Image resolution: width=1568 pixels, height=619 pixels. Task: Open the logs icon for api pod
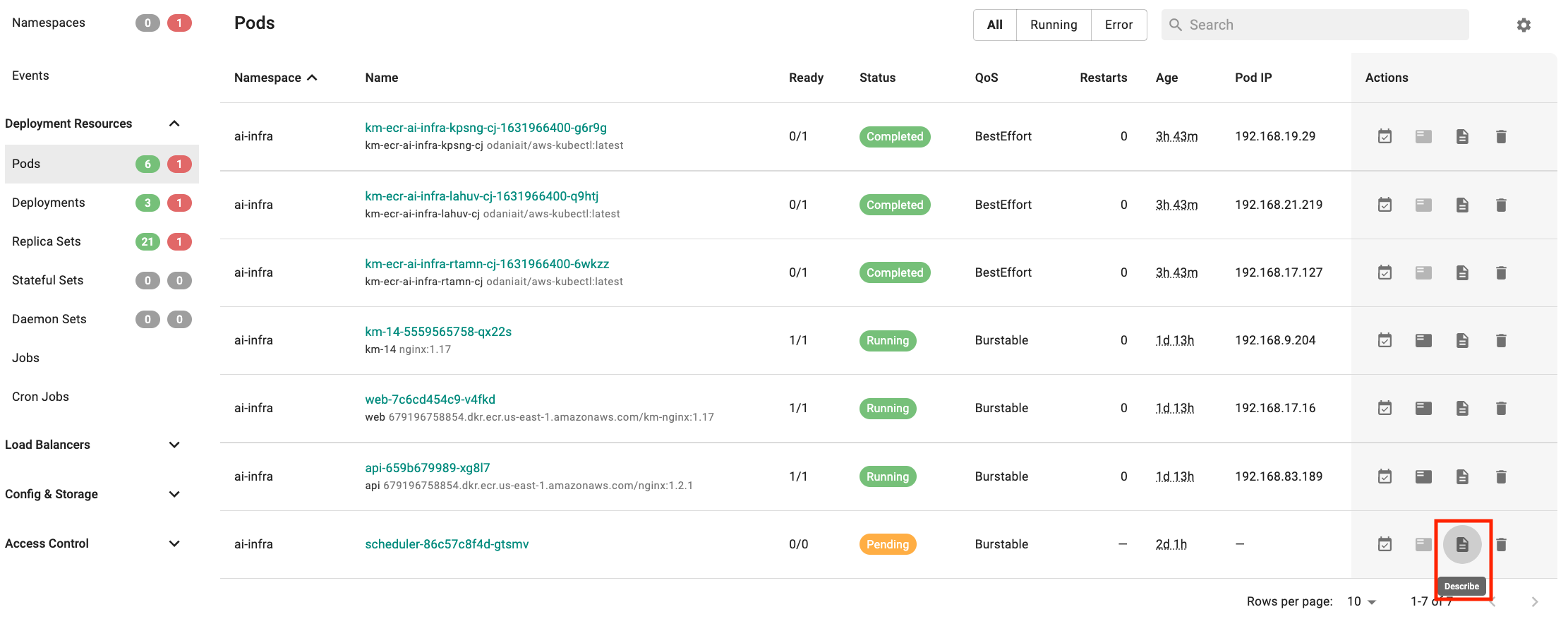pyautogui.click(x=1423, y=476)
